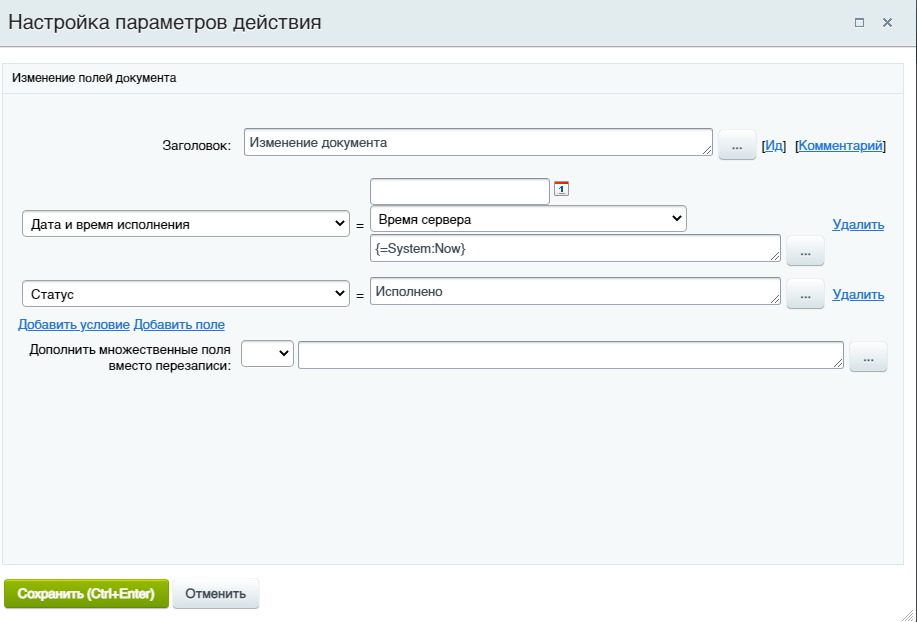The image size is (917, 622).
Task: Click Удалить for the date and time row
Action: (858, 224)
